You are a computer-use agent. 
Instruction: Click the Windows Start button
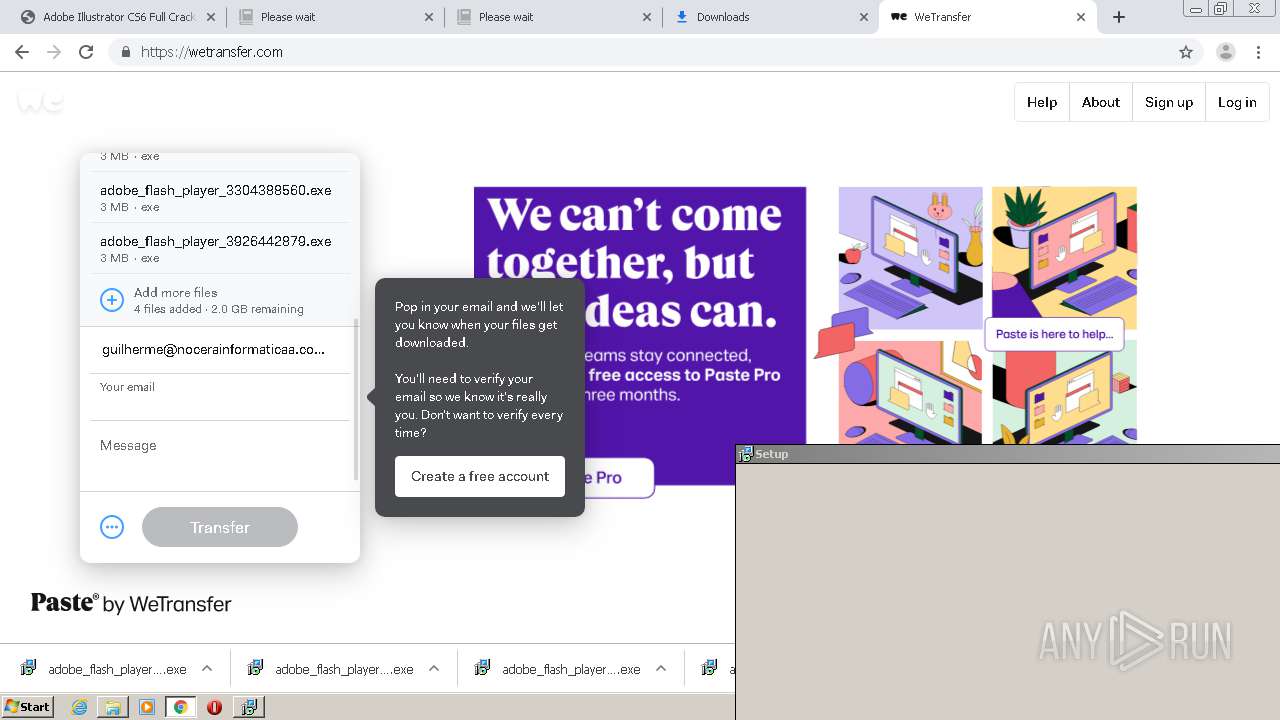[x=27, y=707]
